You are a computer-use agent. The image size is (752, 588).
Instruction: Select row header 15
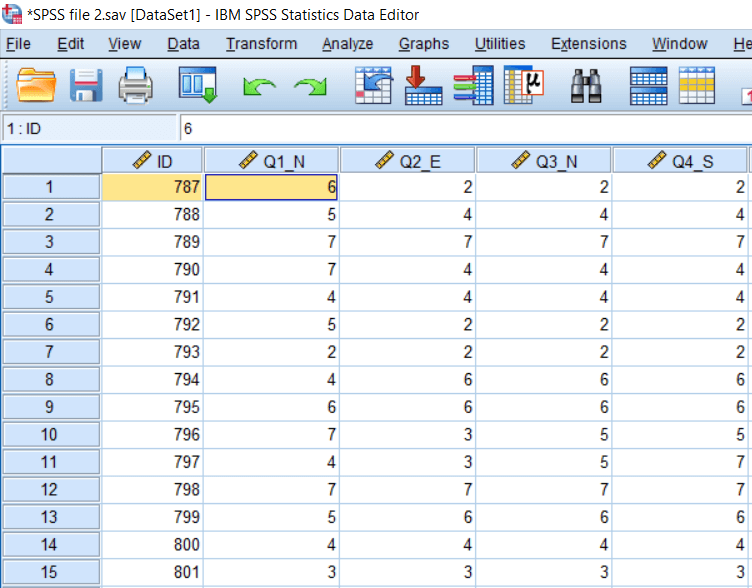[x=51, y=572]
